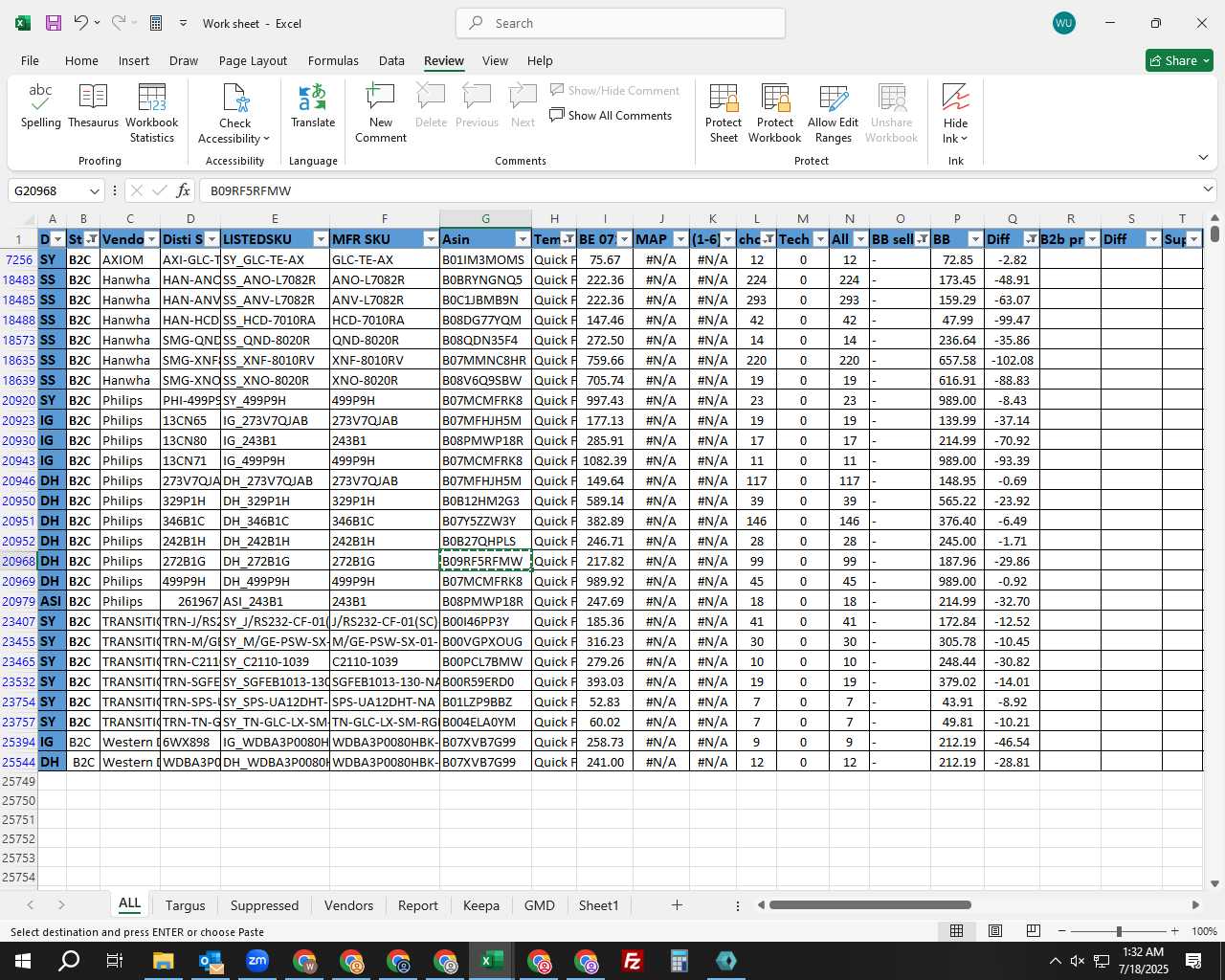Adjust the zoom slider handle

tap(1119, 931)
